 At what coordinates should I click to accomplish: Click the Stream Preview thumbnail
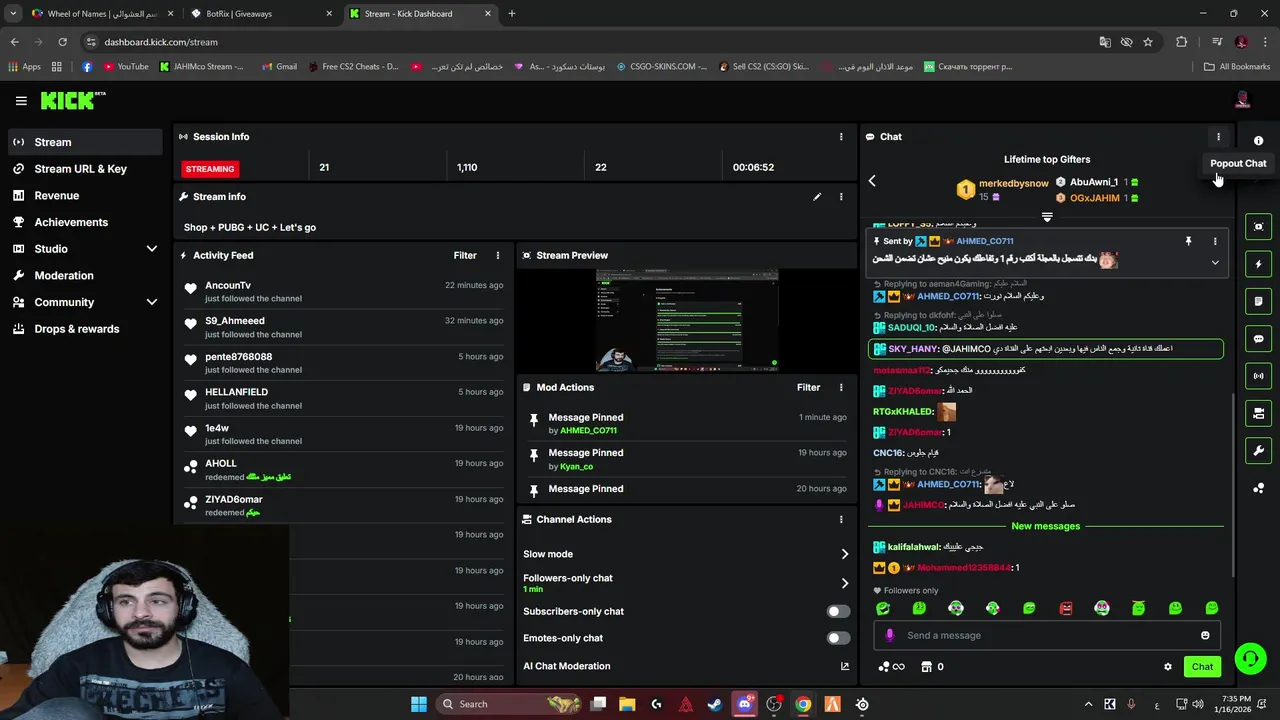pyautogui.click(x=687, y=320)
